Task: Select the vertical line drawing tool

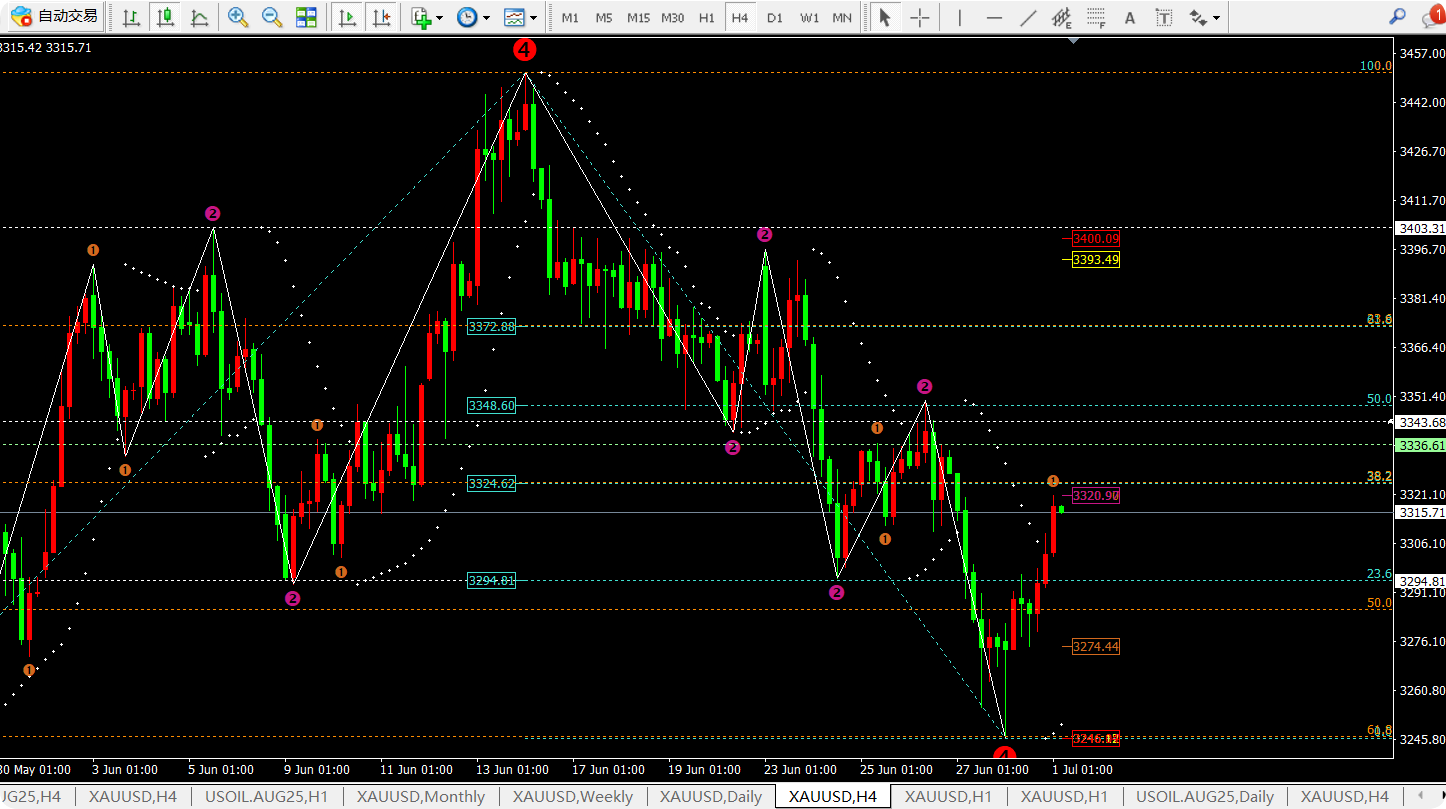Action: [960, 17]
